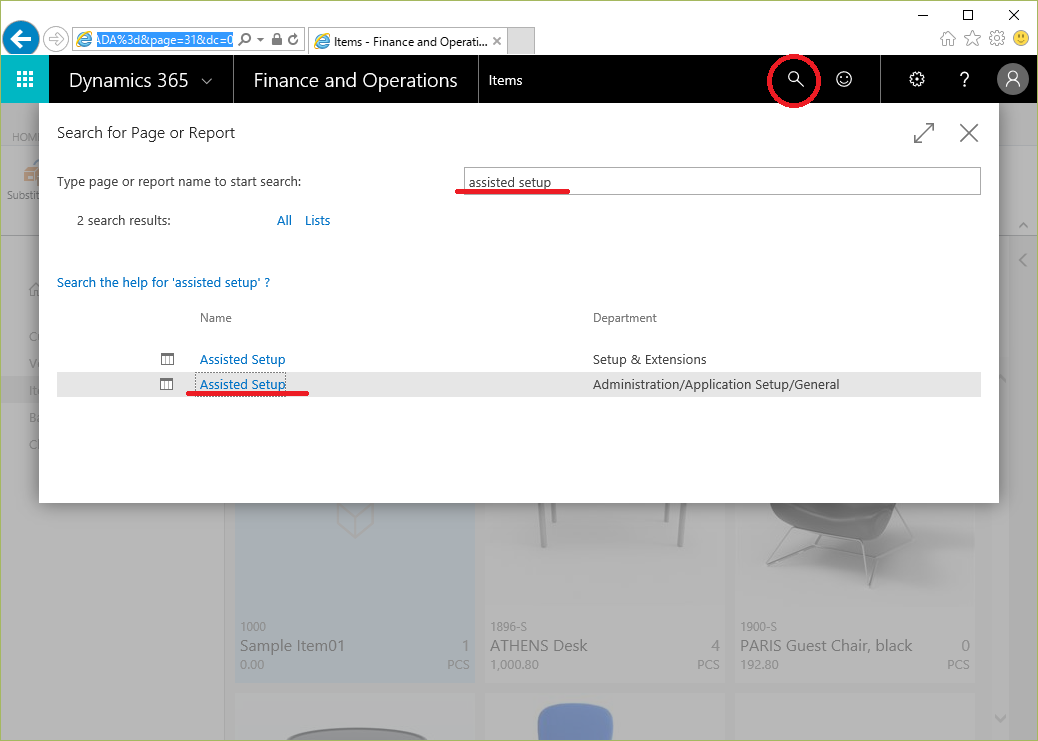Click the Department column header
This screenshot has width=1038, height=741.
[624, 318]
